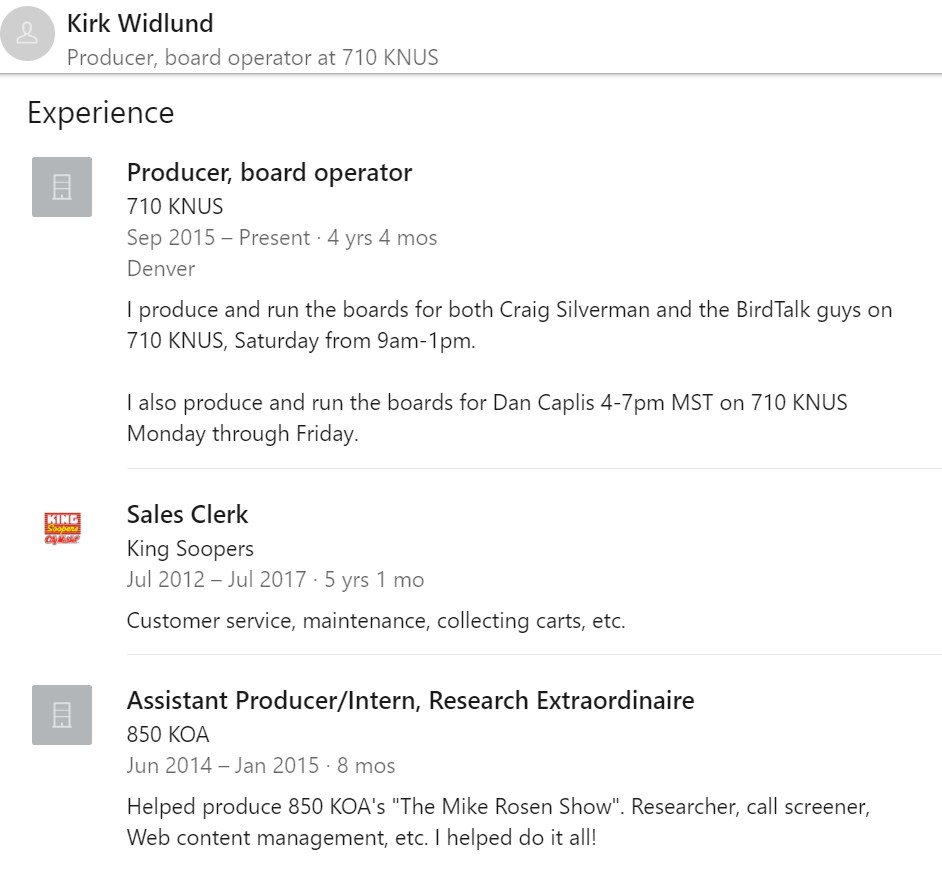Click the King Soopers company name

[190, 549]
